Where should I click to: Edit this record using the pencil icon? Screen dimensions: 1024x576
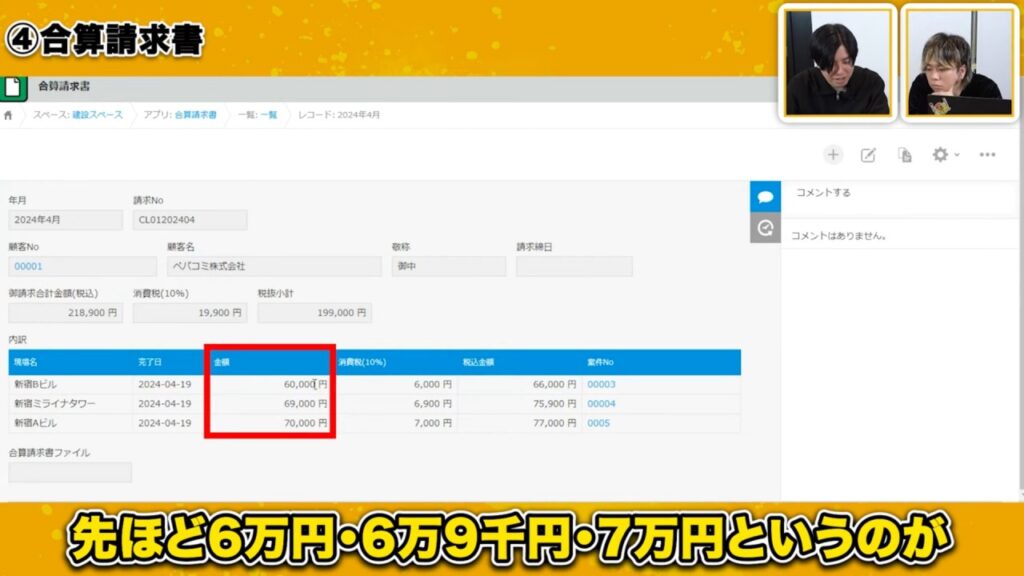868,155
